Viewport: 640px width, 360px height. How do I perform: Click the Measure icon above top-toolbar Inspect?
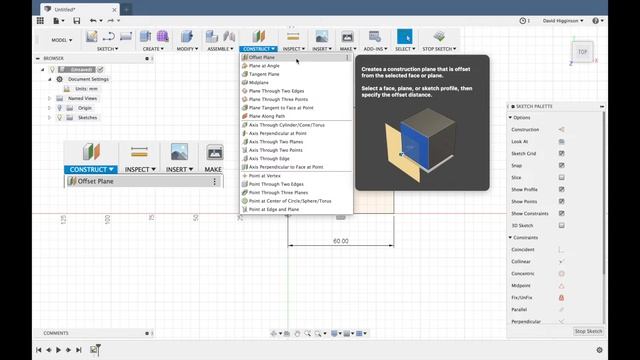[x=293, y=37]
